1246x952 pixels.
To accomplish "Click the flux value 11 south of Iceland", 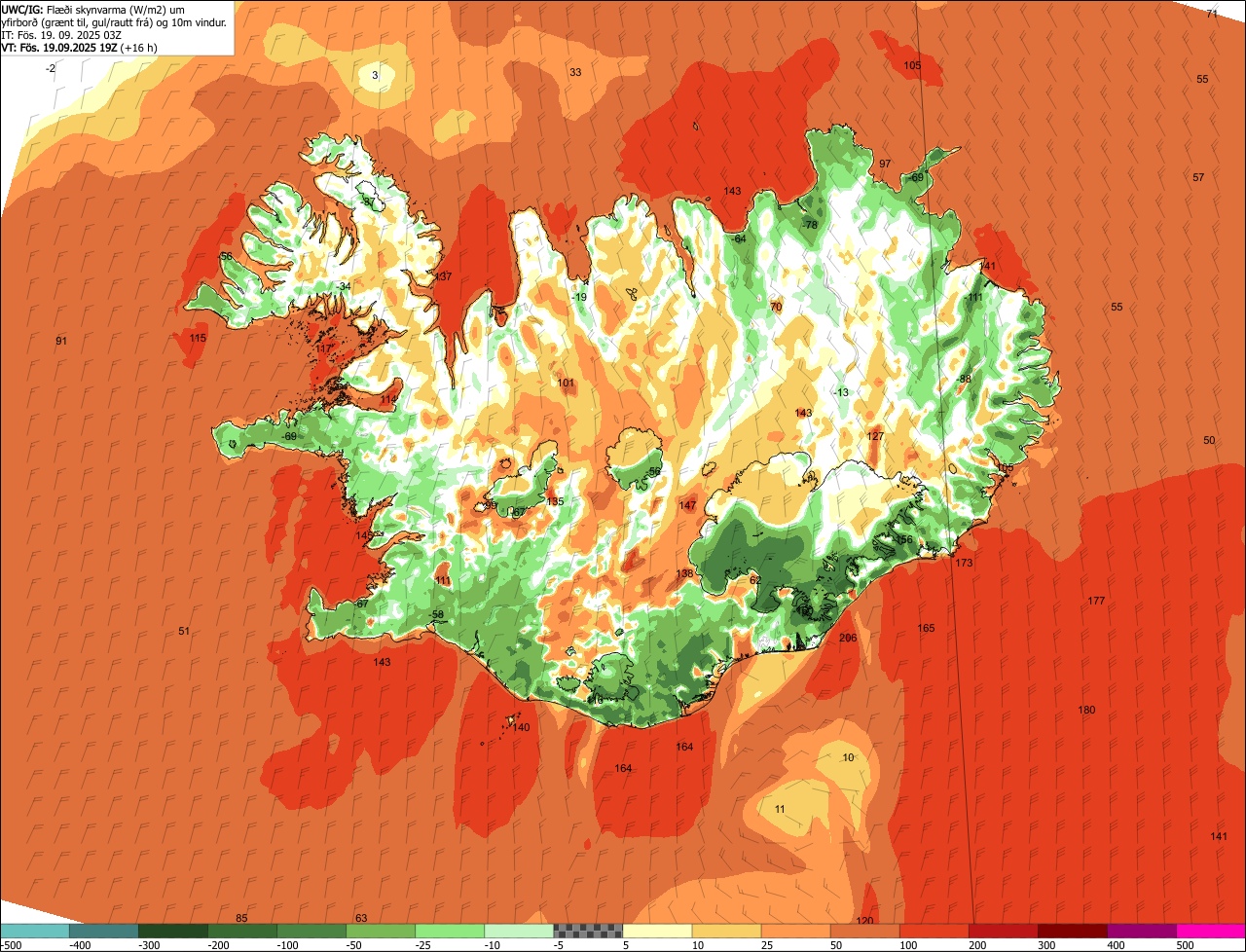I will pos(780,809).
